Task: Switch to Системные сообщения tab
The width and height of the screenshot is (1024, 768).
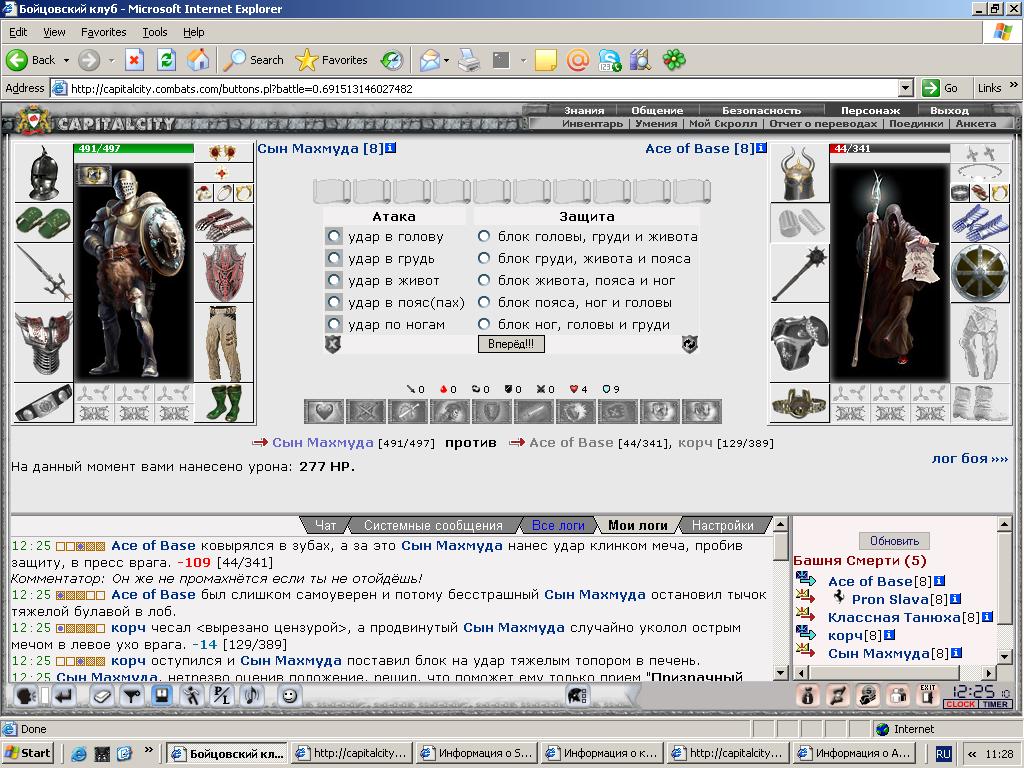Action: click(433, 525)
